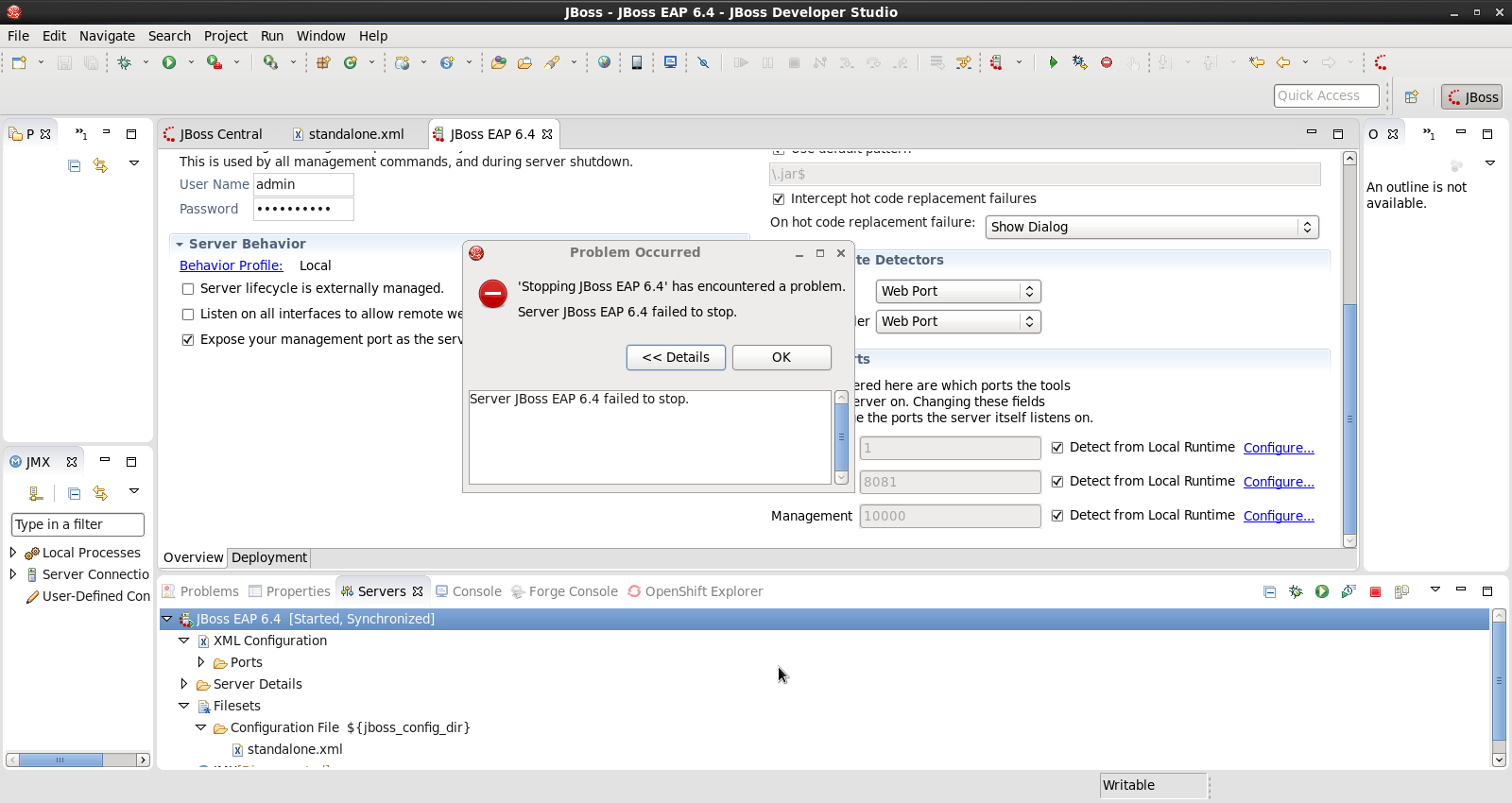Image resolution: width=1512 pixels, height=803 pixels.
Task: Collapse the JBoss EAP 6.4 server node
Action: [x=167, y=619]
